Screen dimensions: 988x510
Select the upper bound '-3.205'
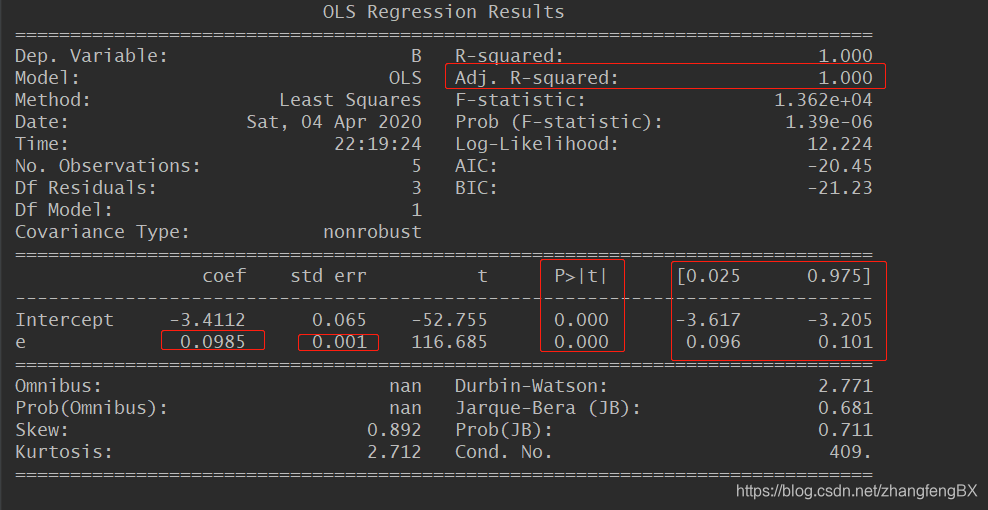pyautogui.click(x=840, y=320)
